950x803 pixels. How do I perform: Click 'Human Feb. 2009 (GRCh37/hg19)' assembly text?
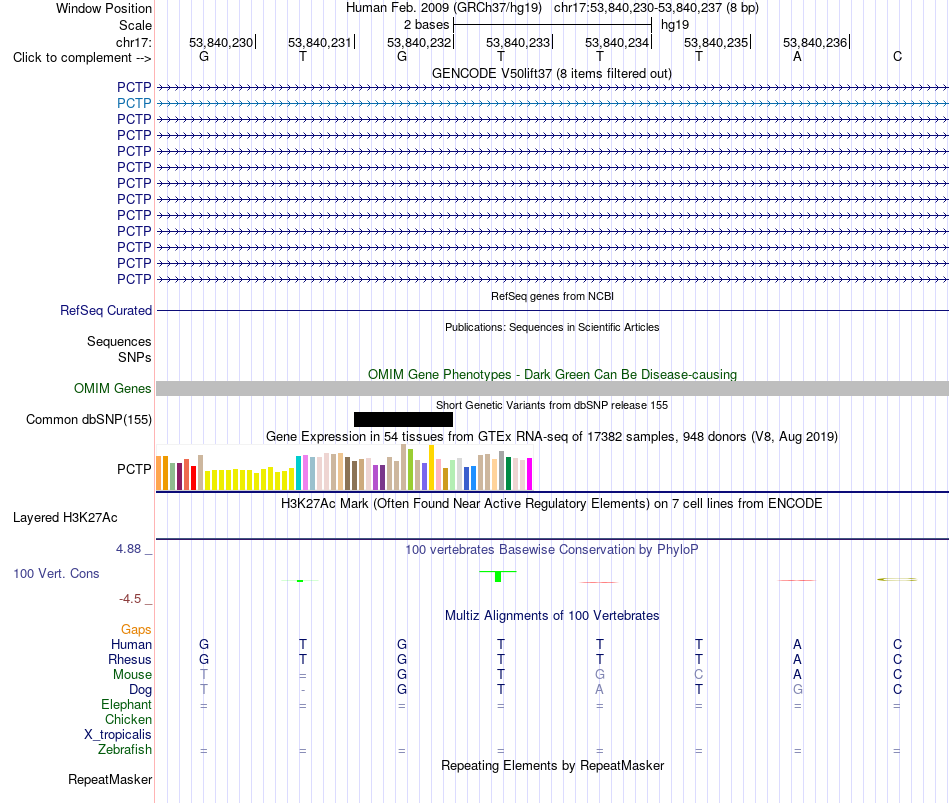click(443, 8)
